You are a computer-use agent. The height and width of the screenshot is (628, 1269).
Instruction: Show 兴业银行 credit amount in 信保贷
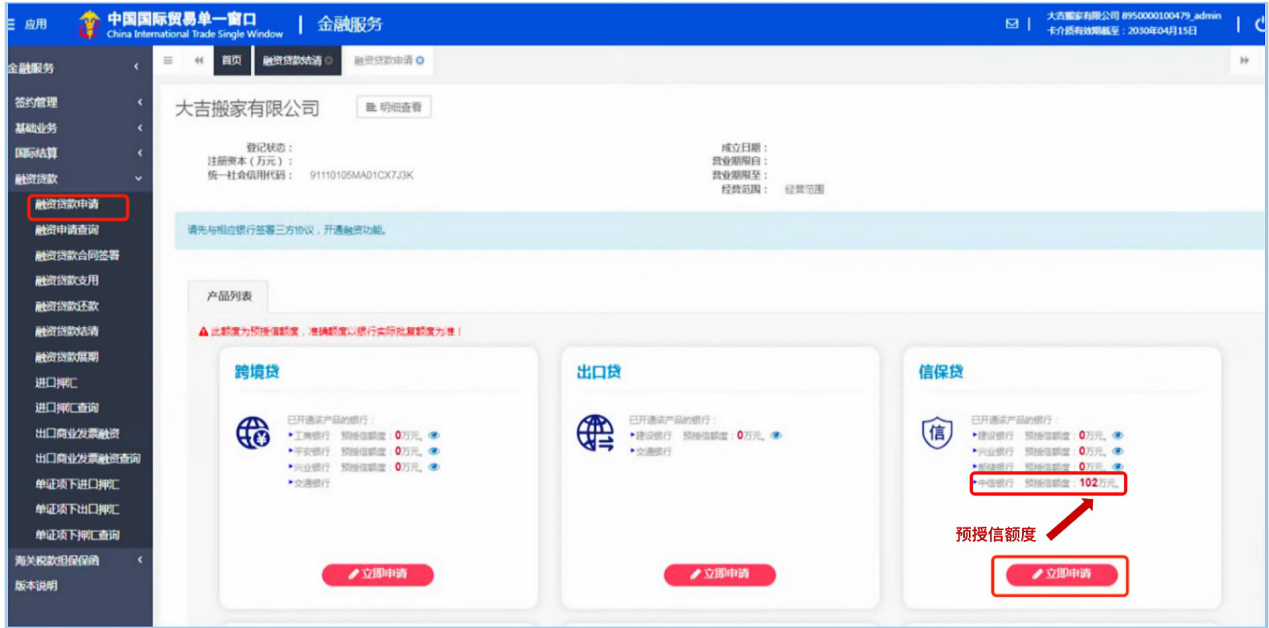click(1118, 451)
